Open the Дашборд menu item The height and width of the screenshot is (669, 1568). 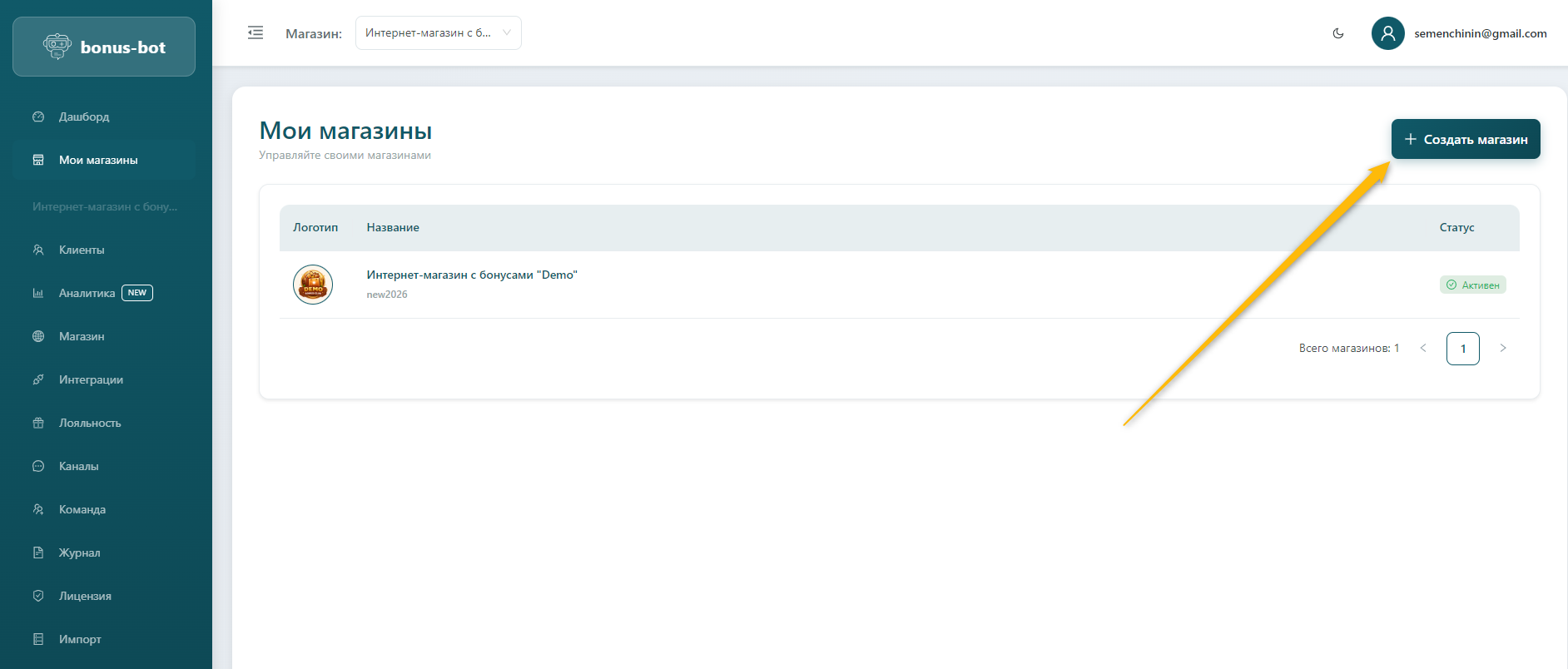pos(84,116)
